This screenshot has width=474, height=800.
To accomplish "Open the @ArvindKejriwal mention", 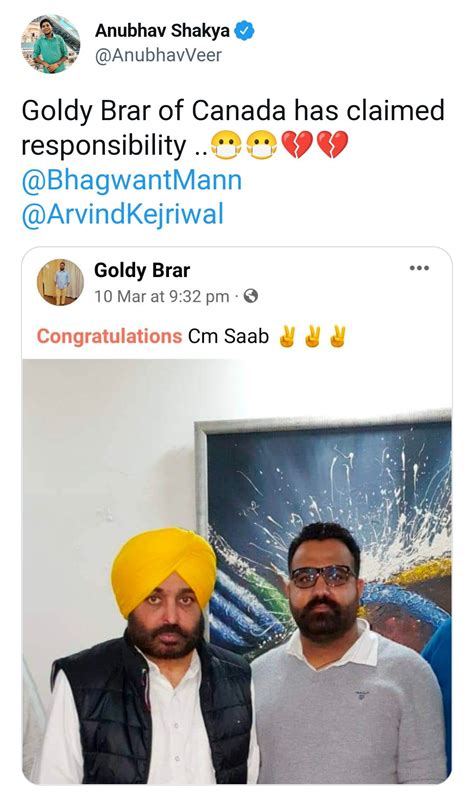I will [122, 214].
